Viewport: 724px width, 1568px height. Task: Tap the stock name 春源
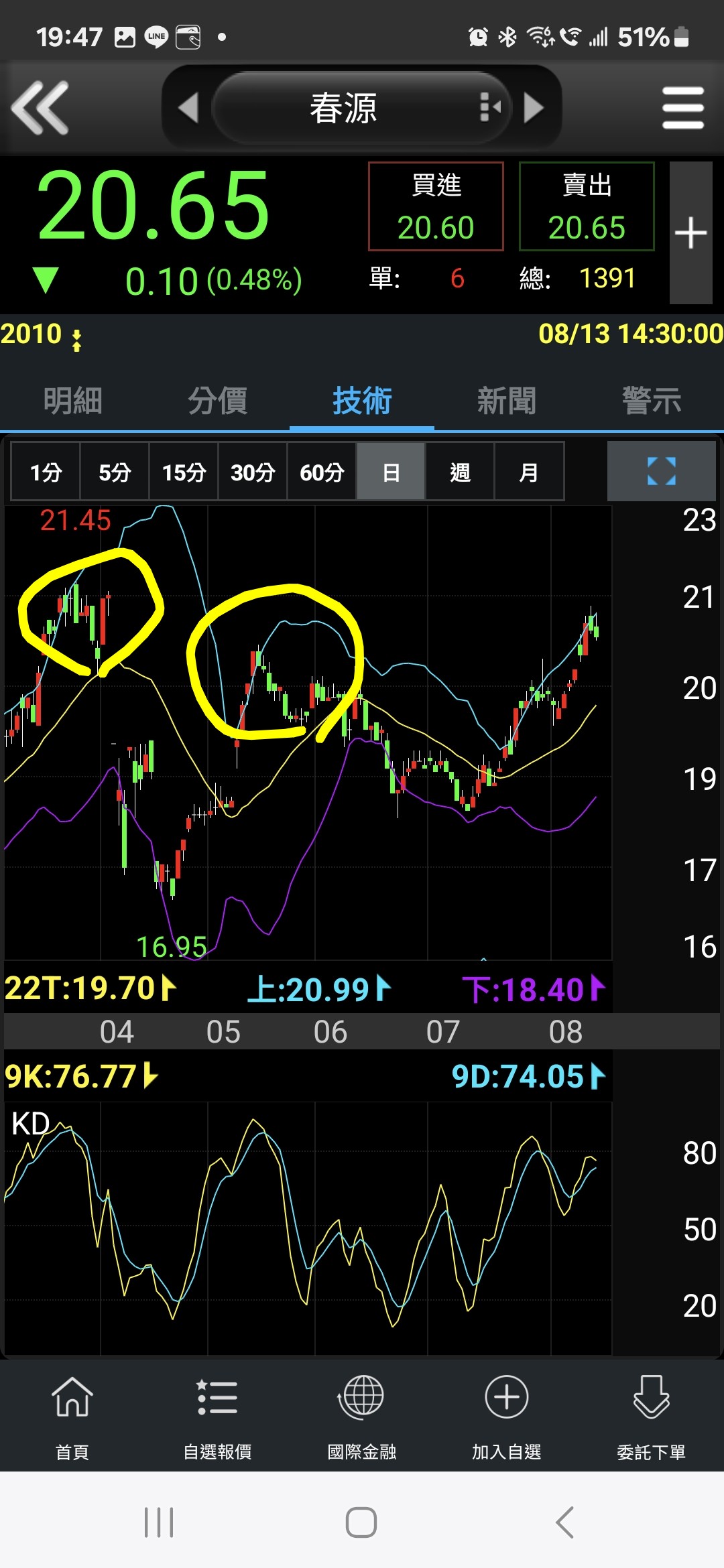(343, 108)
